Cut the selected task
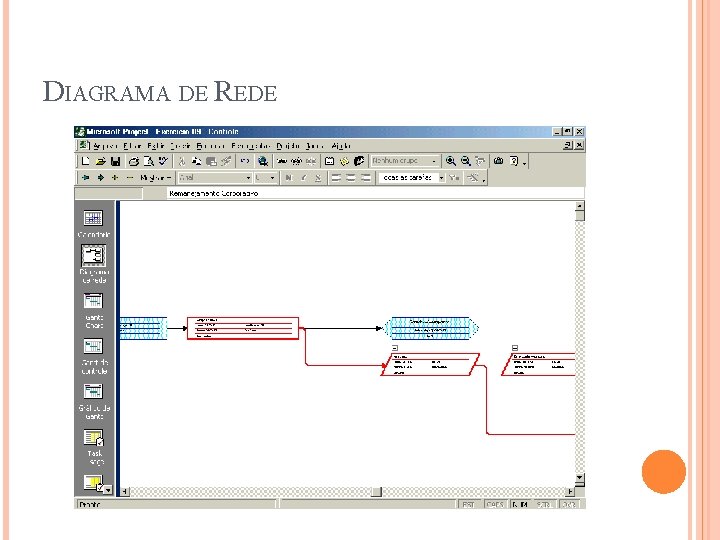 182,161
